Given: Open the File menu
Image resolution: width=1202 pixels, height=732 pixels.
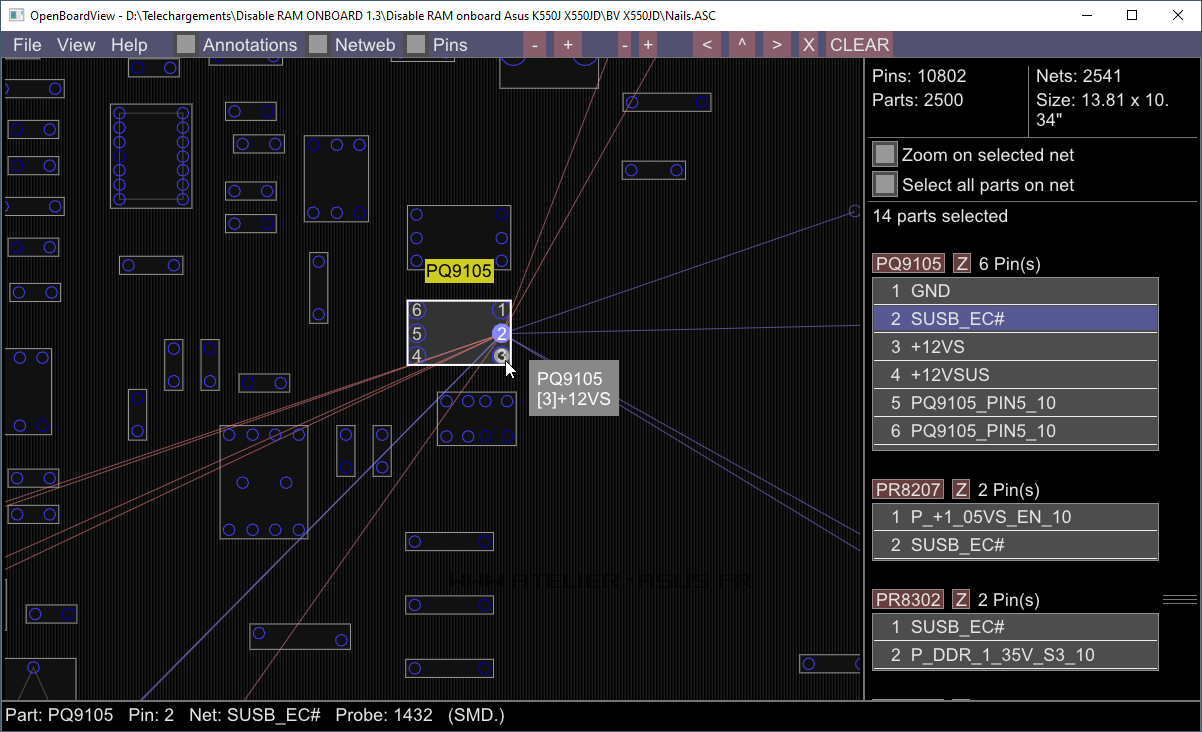Looking at the screenshot, I should [27, 45].
